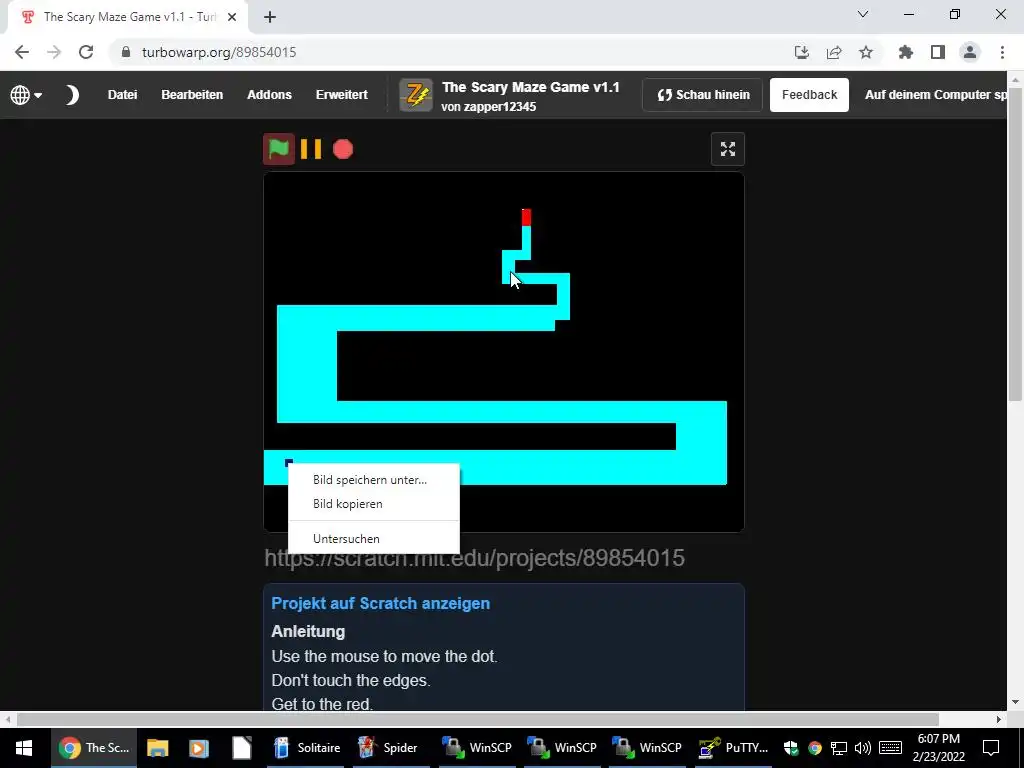1024x768 pixels.
Task: Select The Scary Maze Game v1.1 browser tab
Action: 127,18
